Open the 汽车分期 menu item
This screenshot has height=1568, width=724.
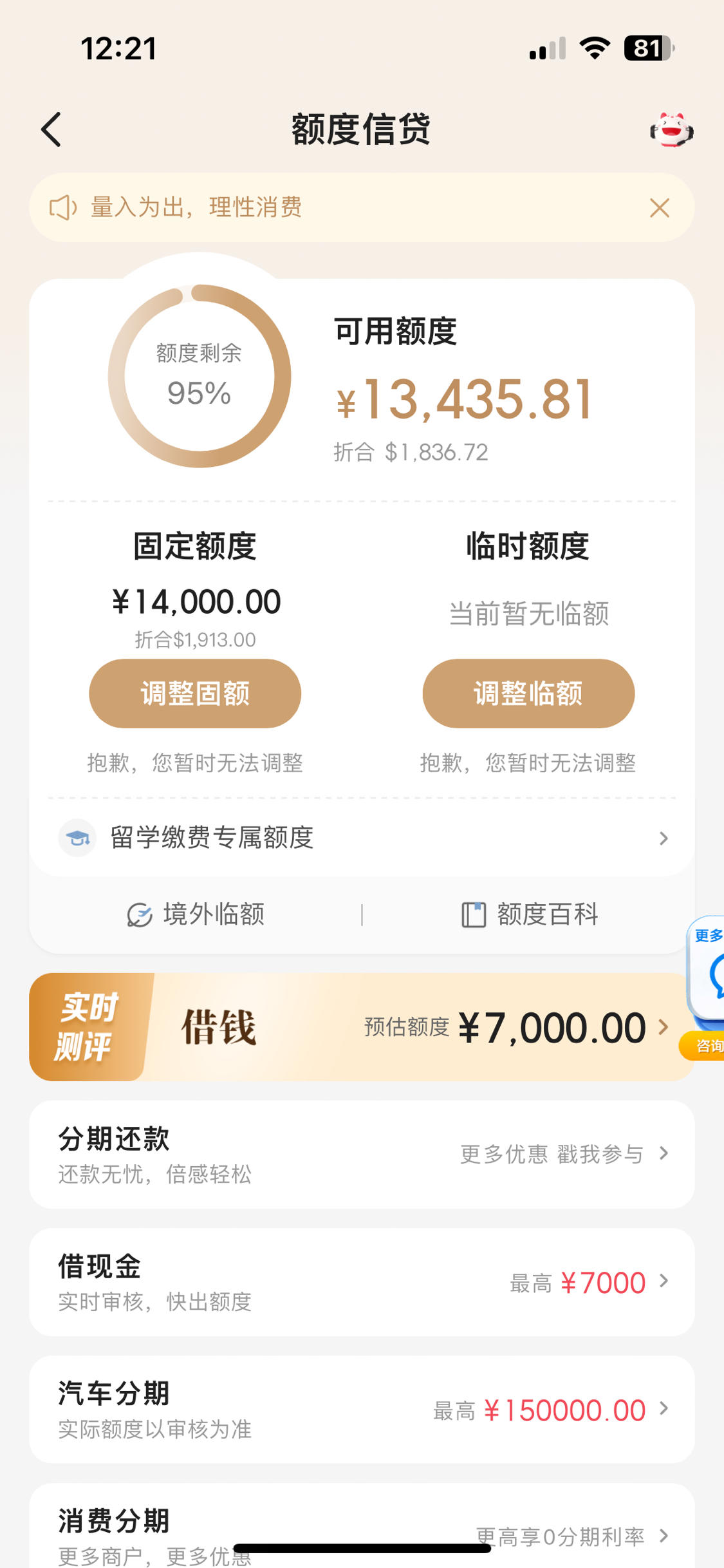coord(362,1410)
